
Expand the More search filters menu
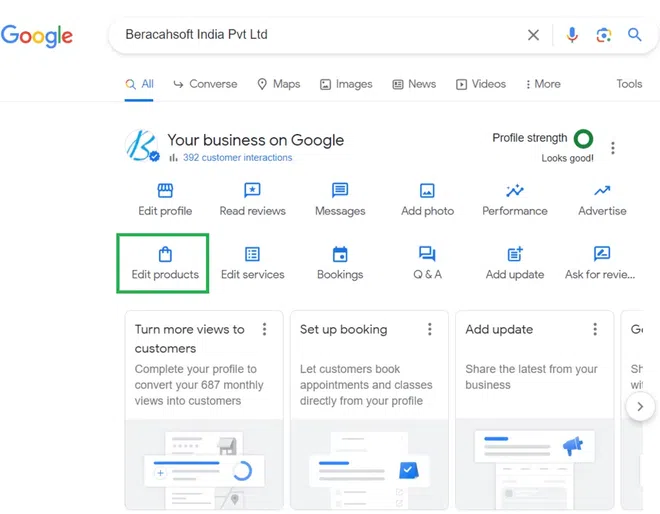click(543, 84)
